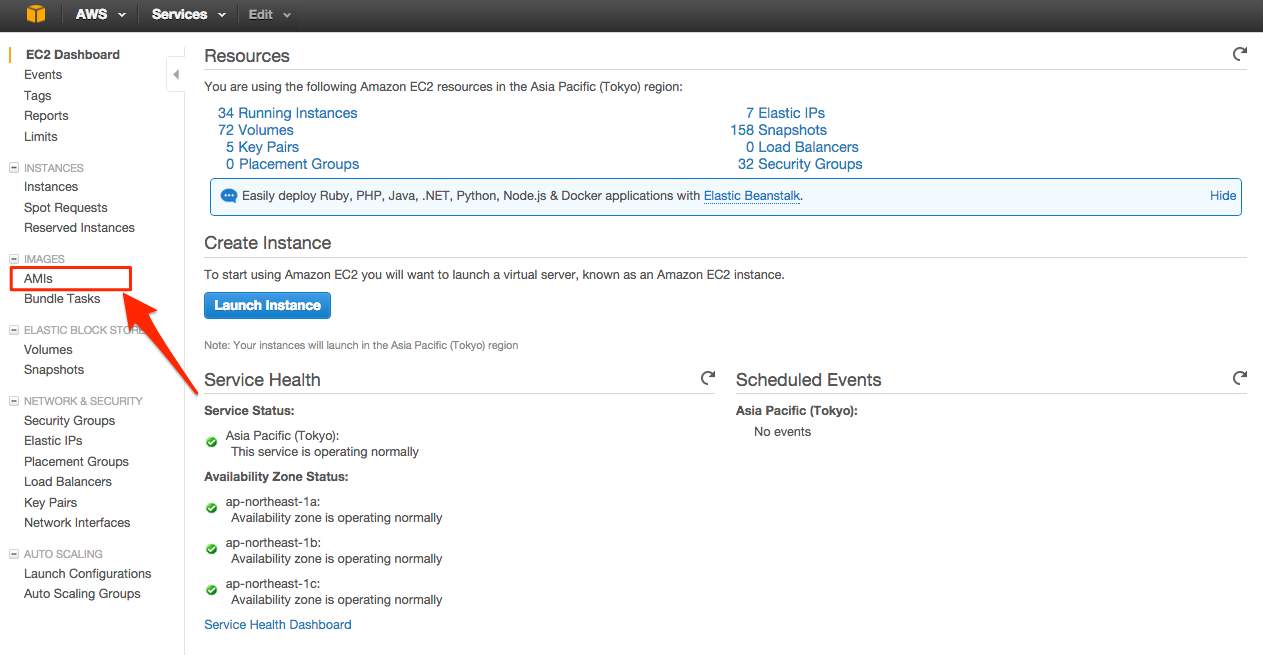Open Key Pairs in sidebar

click(x=50, y=503)
